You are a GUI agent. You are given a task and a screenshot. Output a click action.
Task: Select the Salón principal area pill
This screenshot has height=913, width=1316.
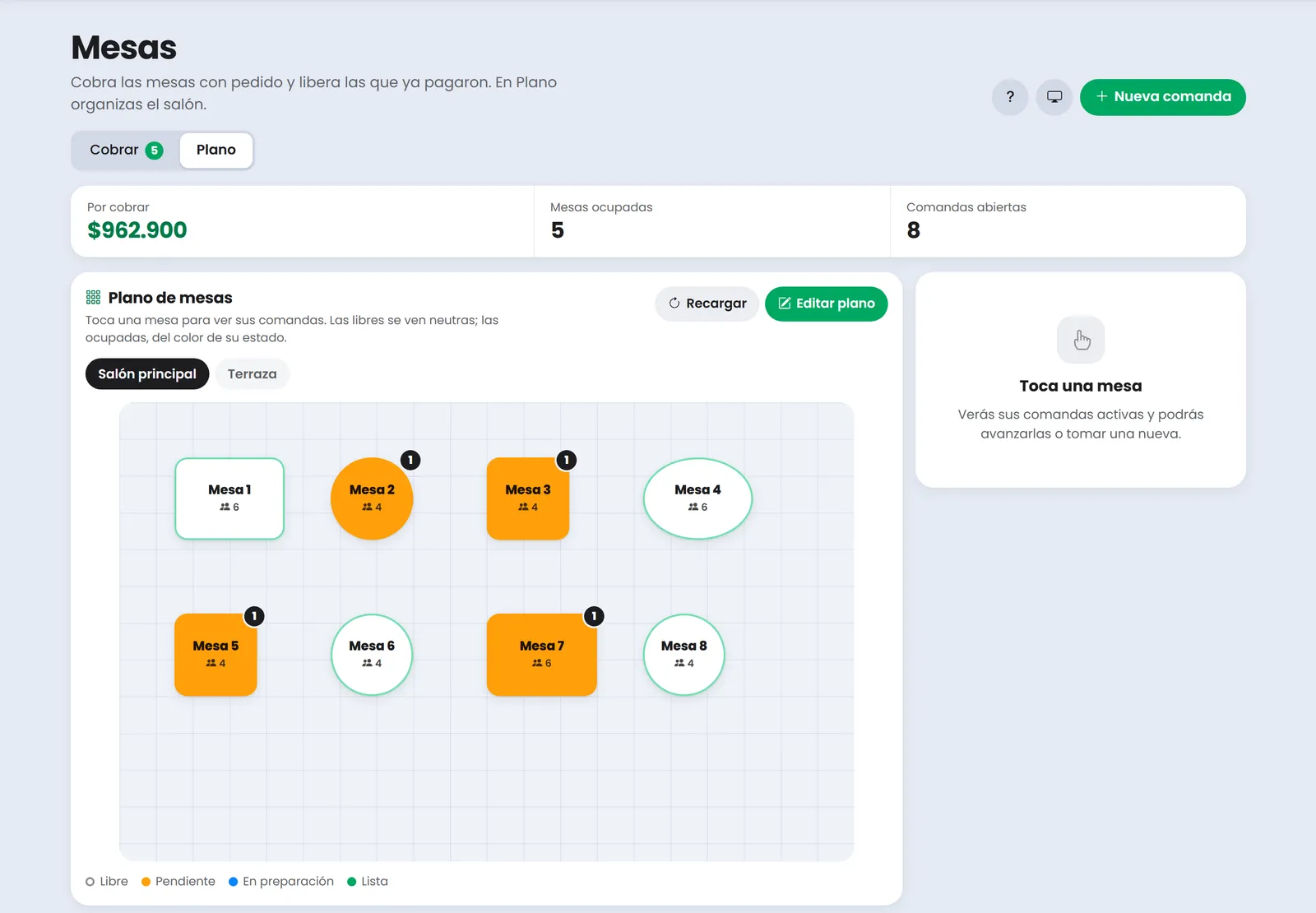coord(147,374)
